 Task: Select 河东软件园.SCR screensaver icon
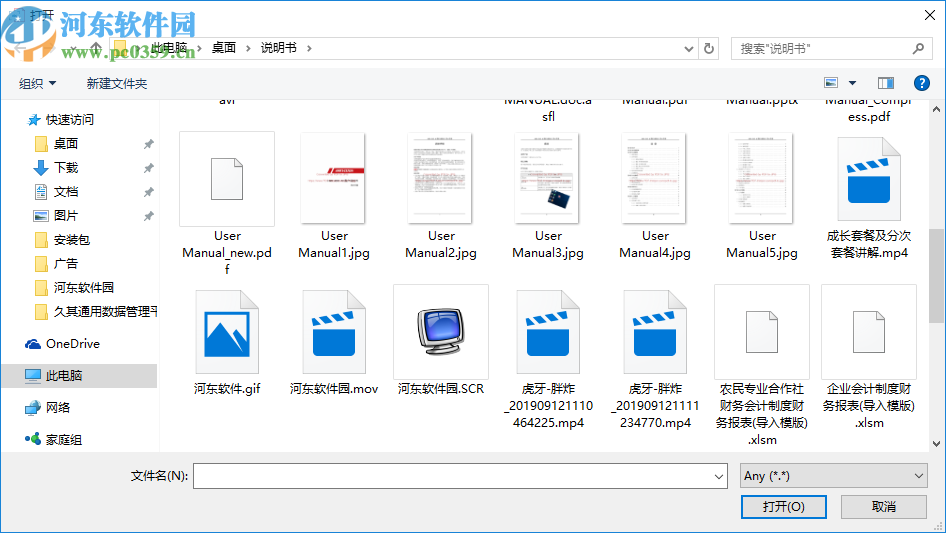(x=440, y=332)
